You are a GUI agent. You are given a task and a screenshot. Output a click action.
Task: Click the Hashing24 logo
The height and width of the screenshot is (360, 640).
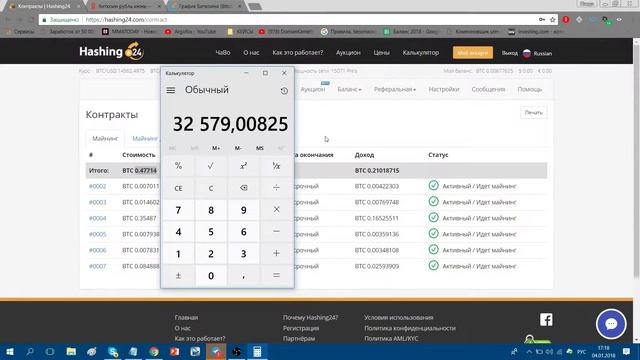pos(111,51)
